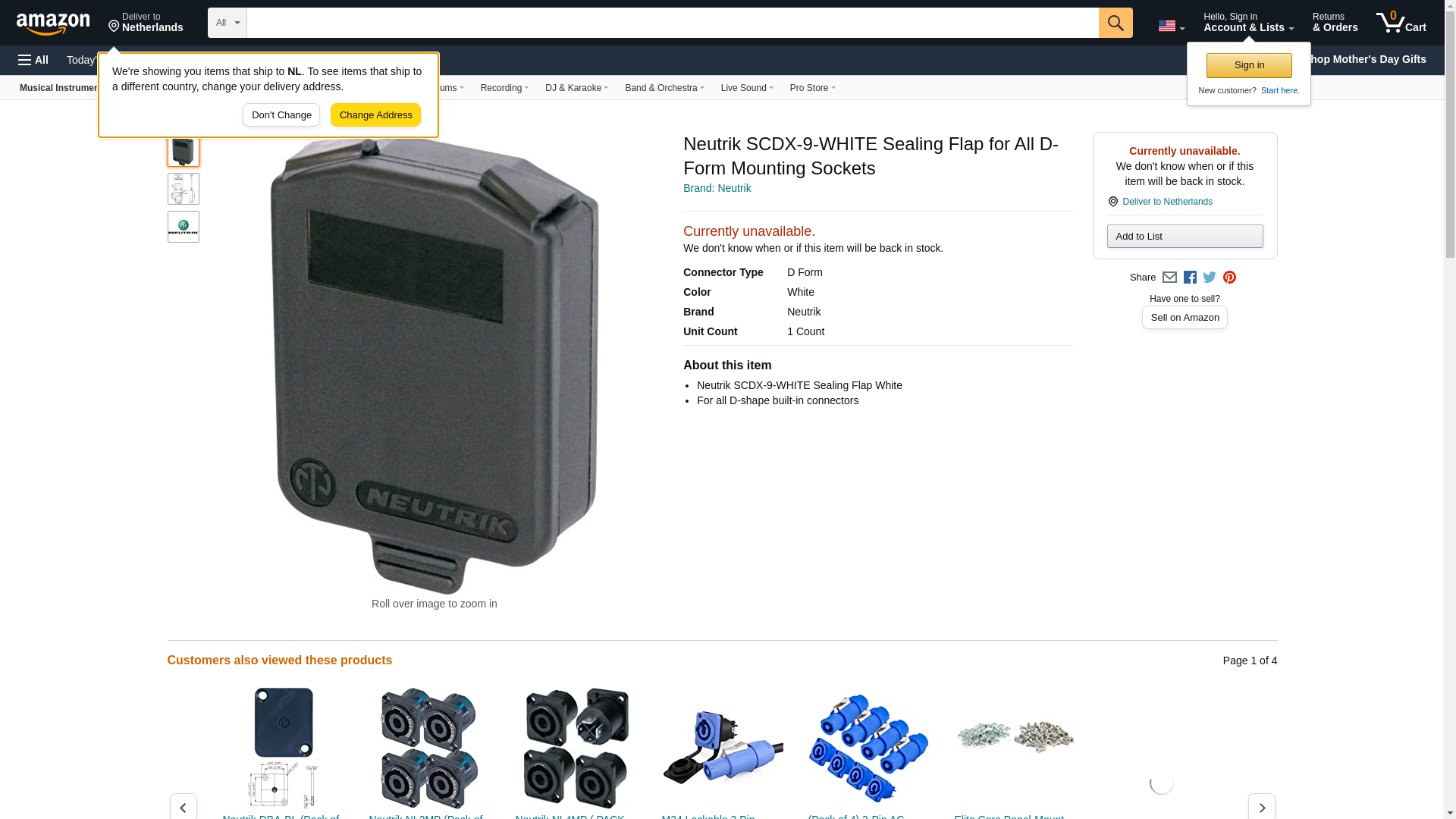1456x819 pixels.
Task: Select the technical drawing thumbnail
Action: (x=184, y=189)
